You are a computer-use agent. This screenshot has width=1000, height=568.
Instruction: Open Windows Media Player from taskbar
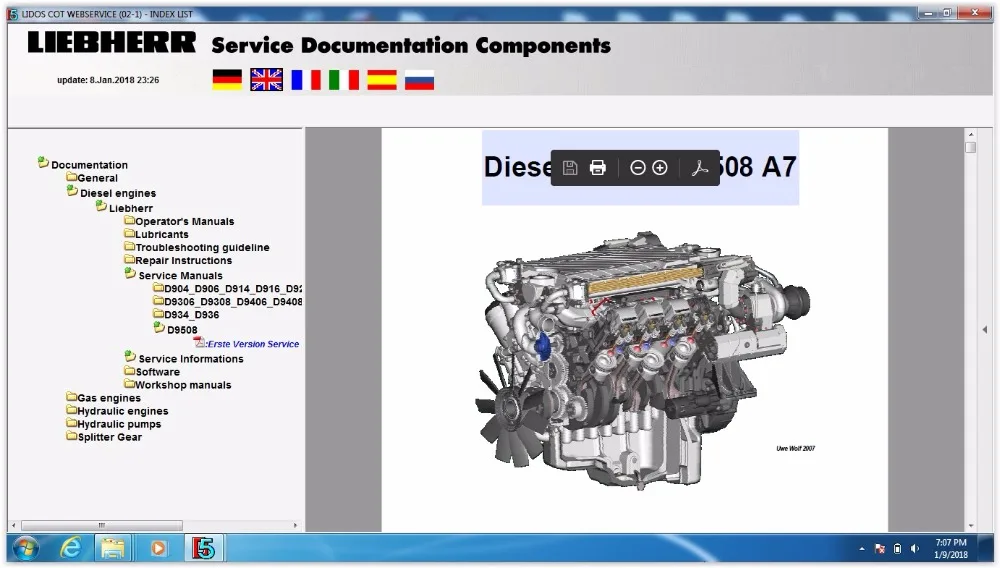158,548
